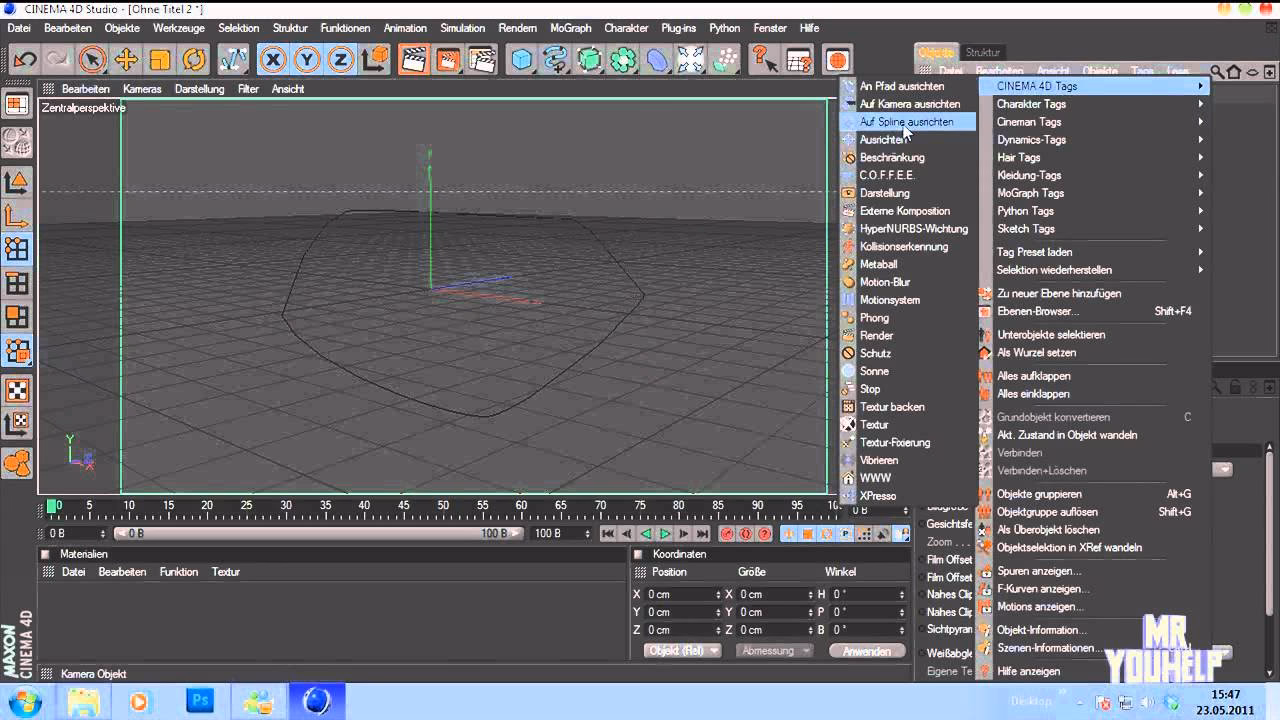Image resolution: width=1280 pixels, height=720 pixels.
Task: Click the red Record Active Objects button
Action: [x=727, y=534]
